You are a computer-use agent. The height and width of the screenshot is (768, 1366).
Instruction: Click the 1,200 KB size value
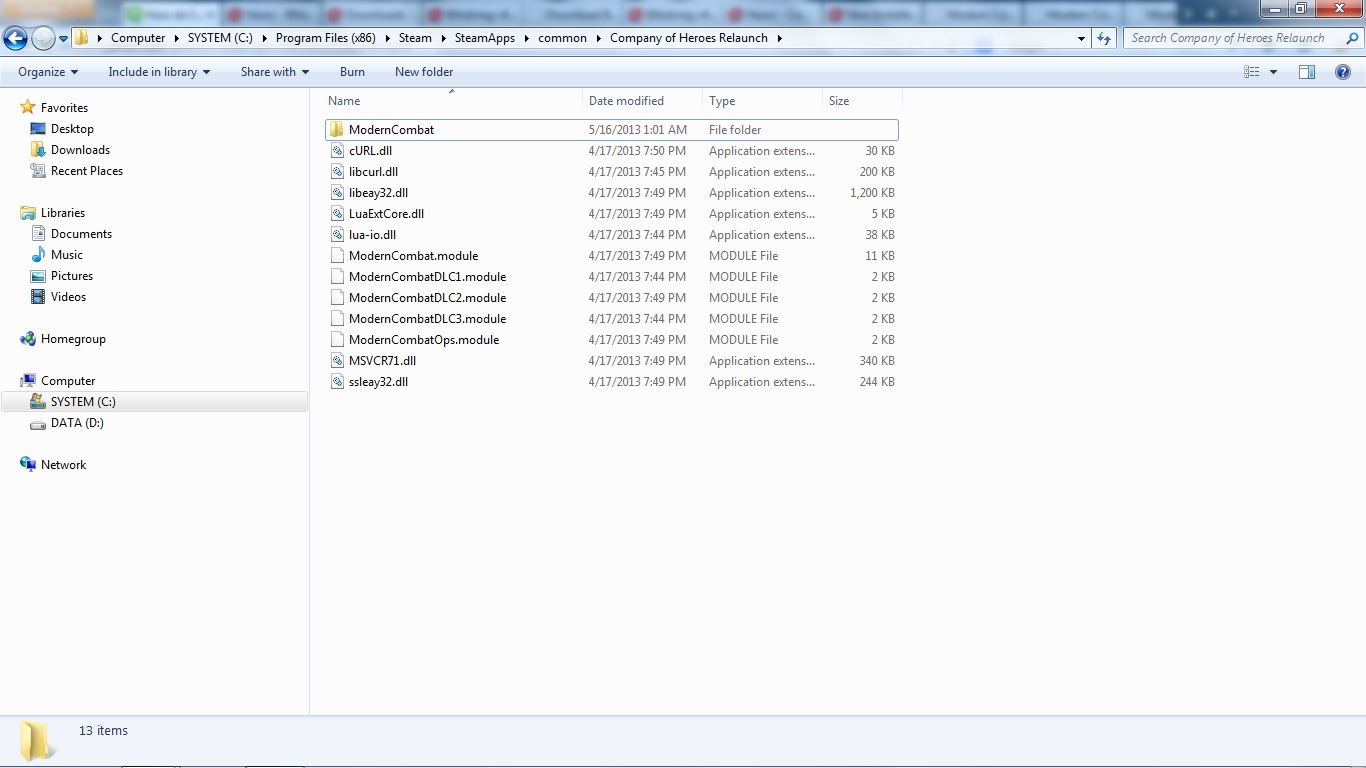coord(872,193)
